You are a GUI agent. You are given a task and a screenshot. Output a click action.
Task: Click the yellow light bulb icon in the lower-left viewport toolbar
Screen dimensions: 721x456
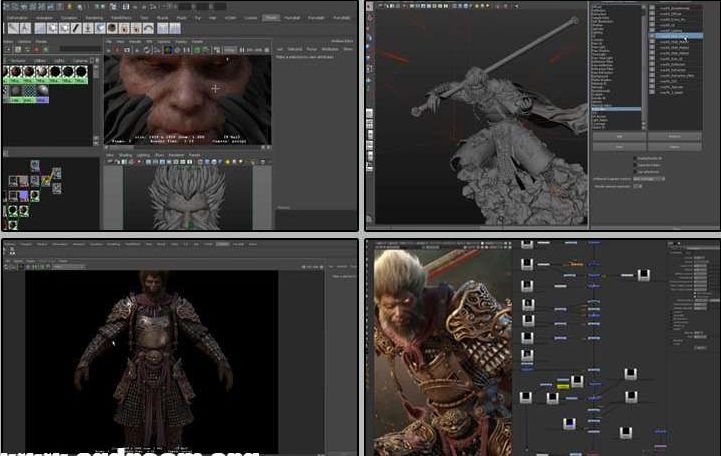tap(228, 162)
